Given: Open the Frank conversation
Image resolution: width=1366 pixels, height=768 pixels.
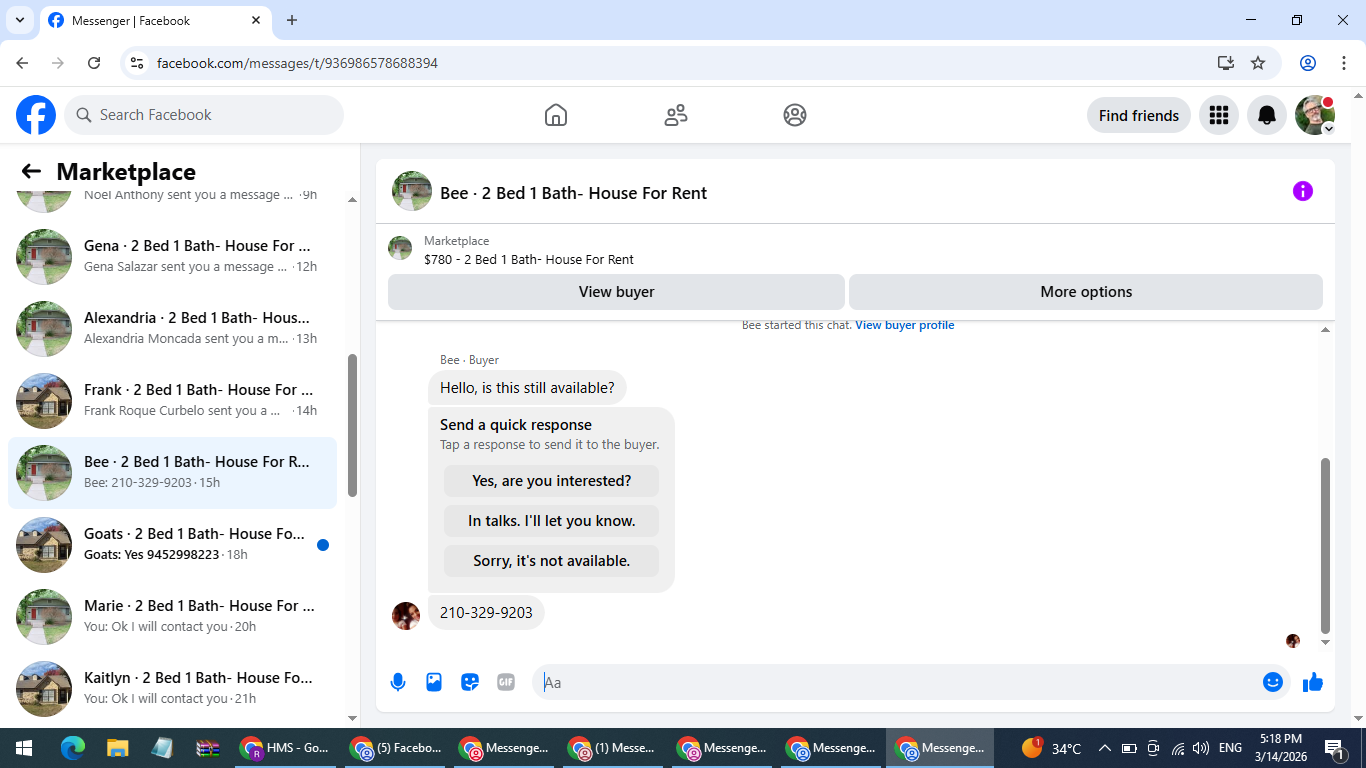Looking at the screenshot, I should [172, 401].
